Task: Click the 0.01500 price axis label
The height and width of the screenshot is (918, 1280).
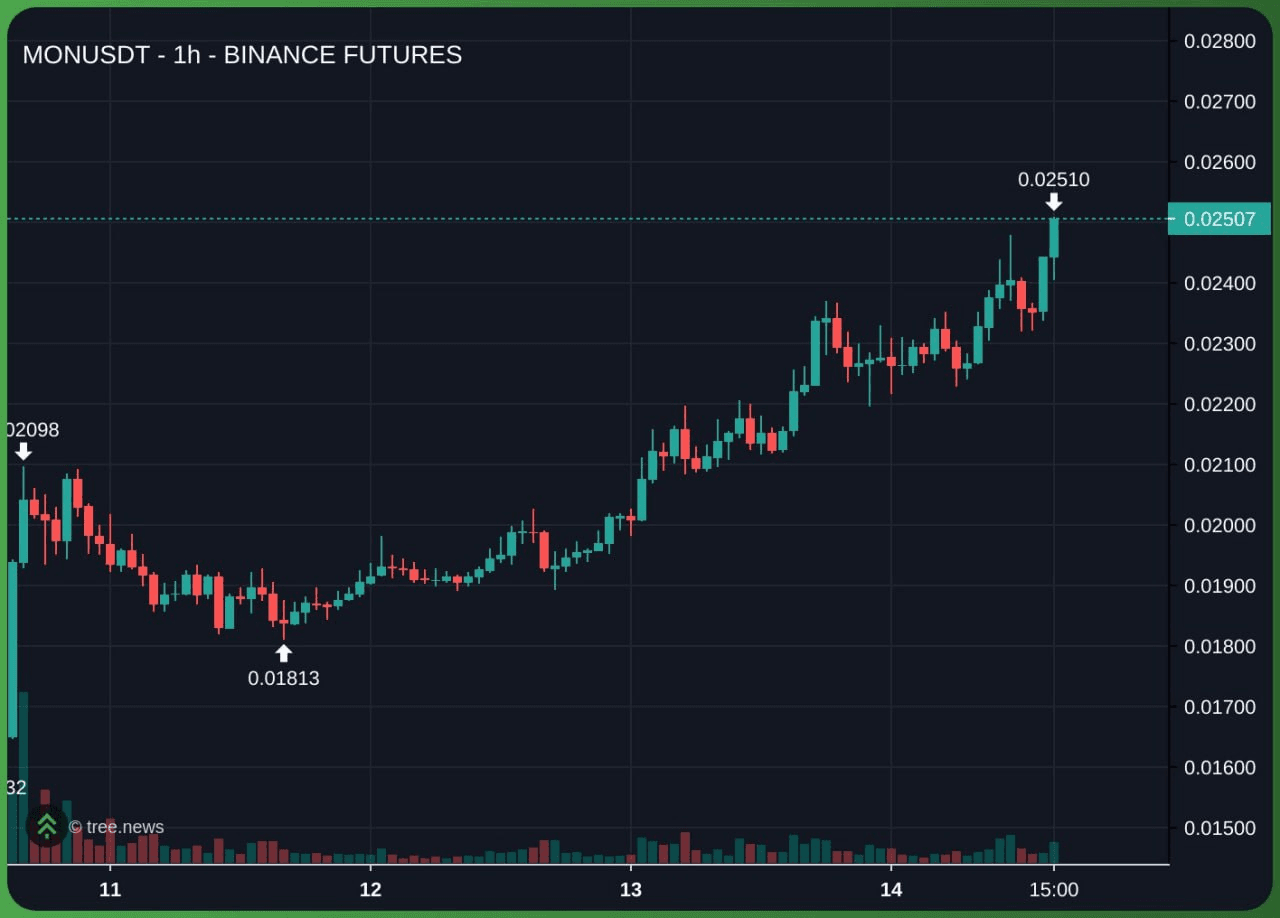Action: pos(1219,828)
